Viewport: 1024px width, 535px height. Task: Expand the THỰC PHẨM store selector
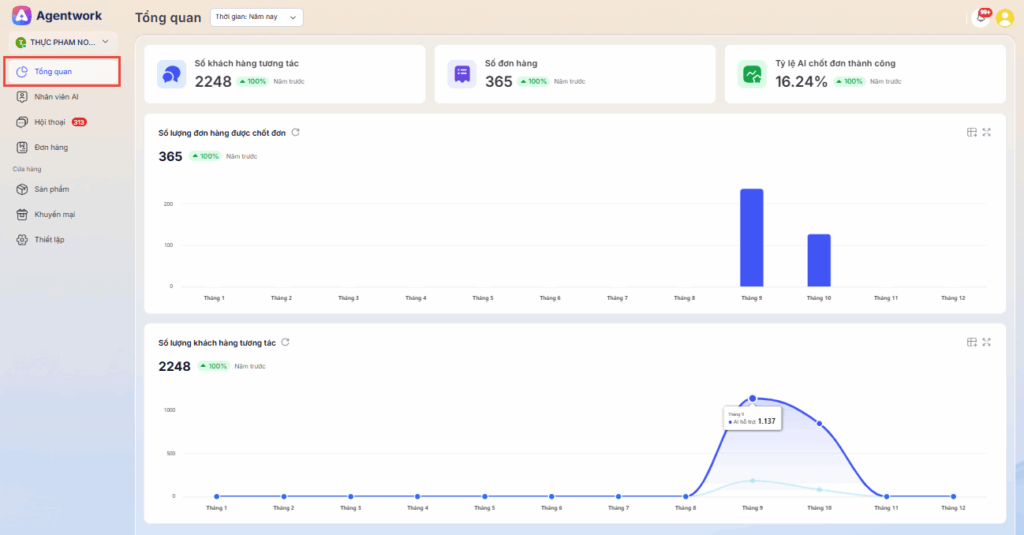[x=62, y=42]
